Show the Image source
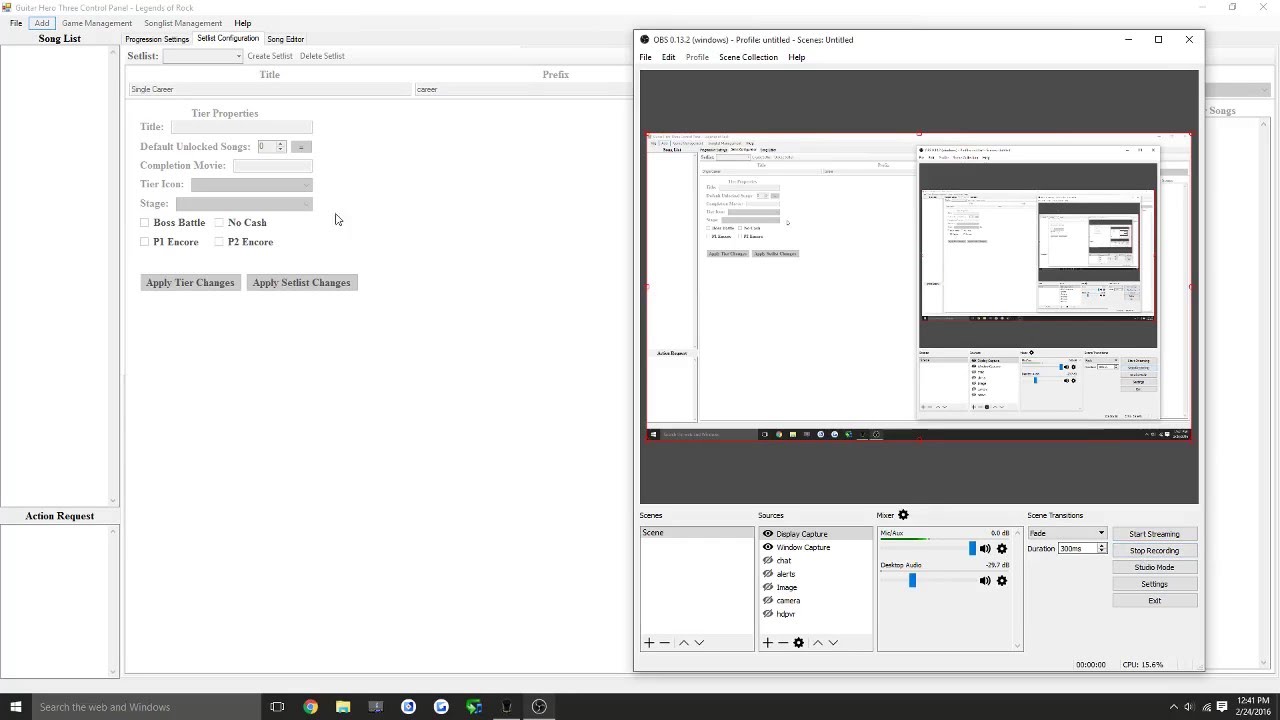 pyautogui.click(x=768, y=587)
